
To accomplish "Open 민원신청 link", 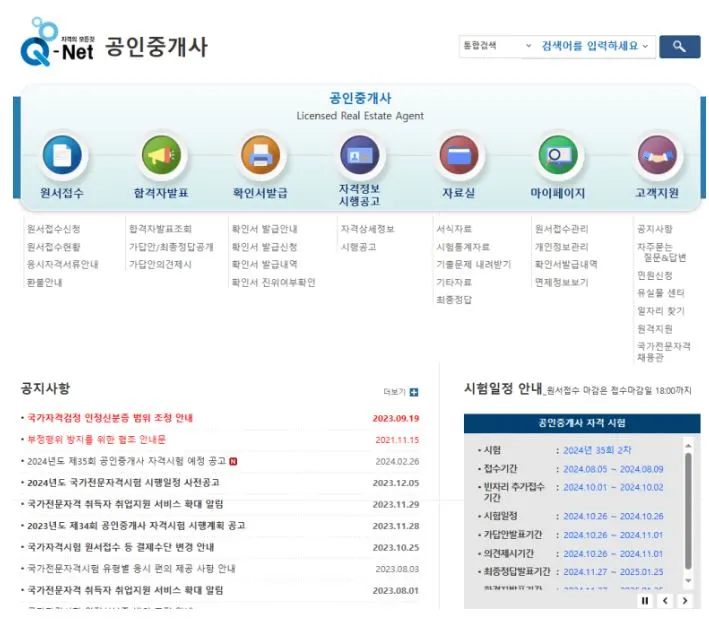I will [x=655, y=275].
